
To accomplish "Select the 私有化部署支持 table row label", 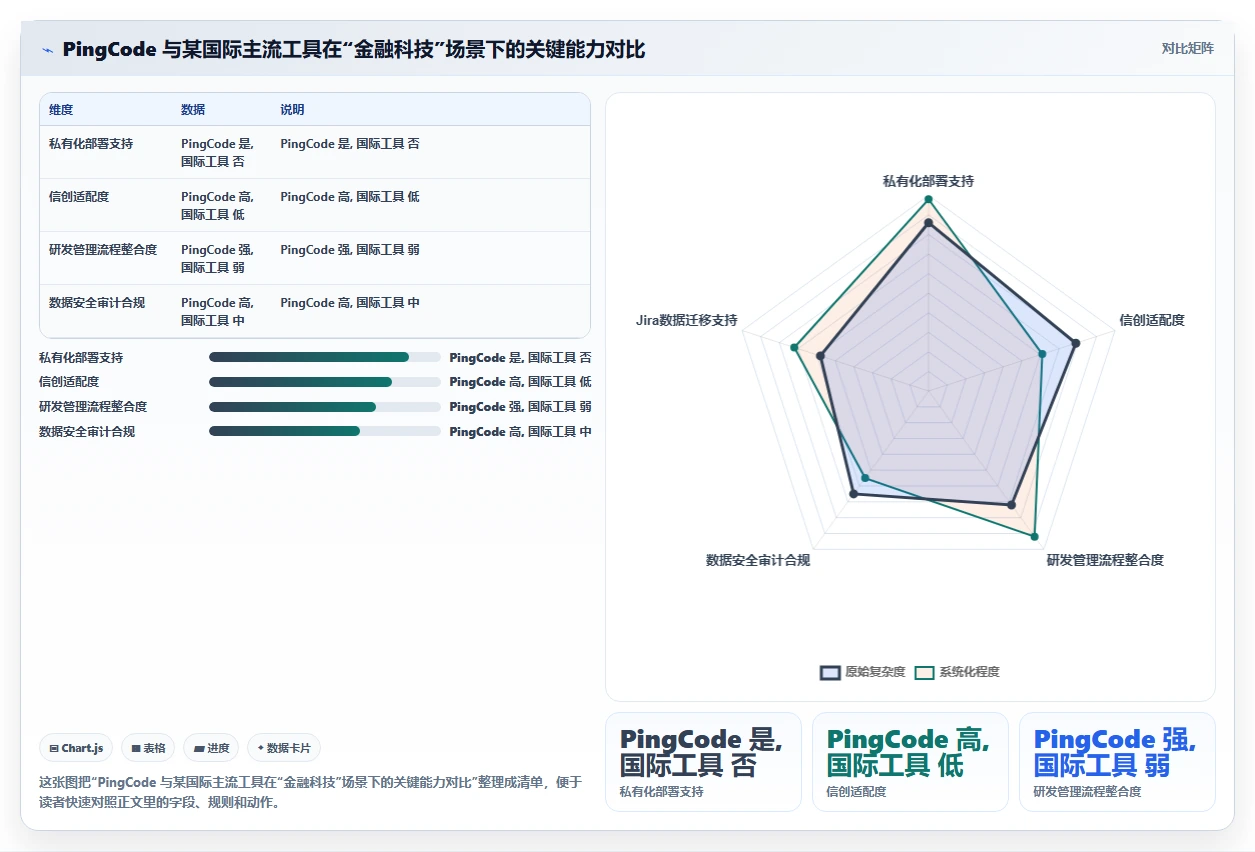I will click(x=91, y=144).
